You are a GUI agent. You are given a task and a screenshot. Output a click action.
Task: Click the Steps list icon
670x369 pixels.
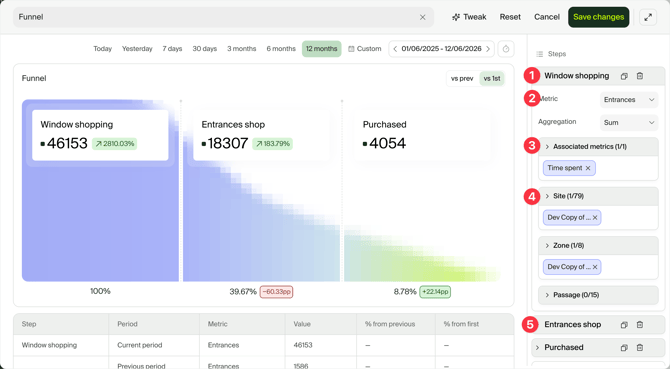540,54
